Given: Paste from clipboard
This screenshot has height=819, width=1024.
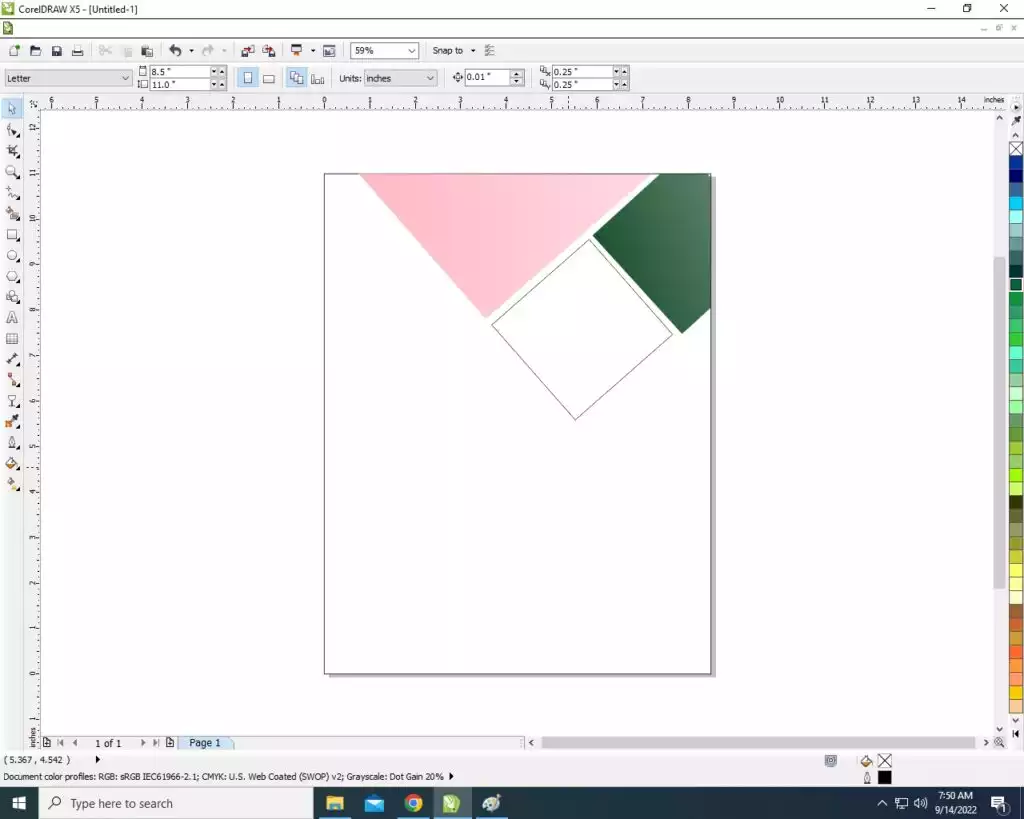Looking at the screenshot, I should pyautogui.click(x=147, y=50).
